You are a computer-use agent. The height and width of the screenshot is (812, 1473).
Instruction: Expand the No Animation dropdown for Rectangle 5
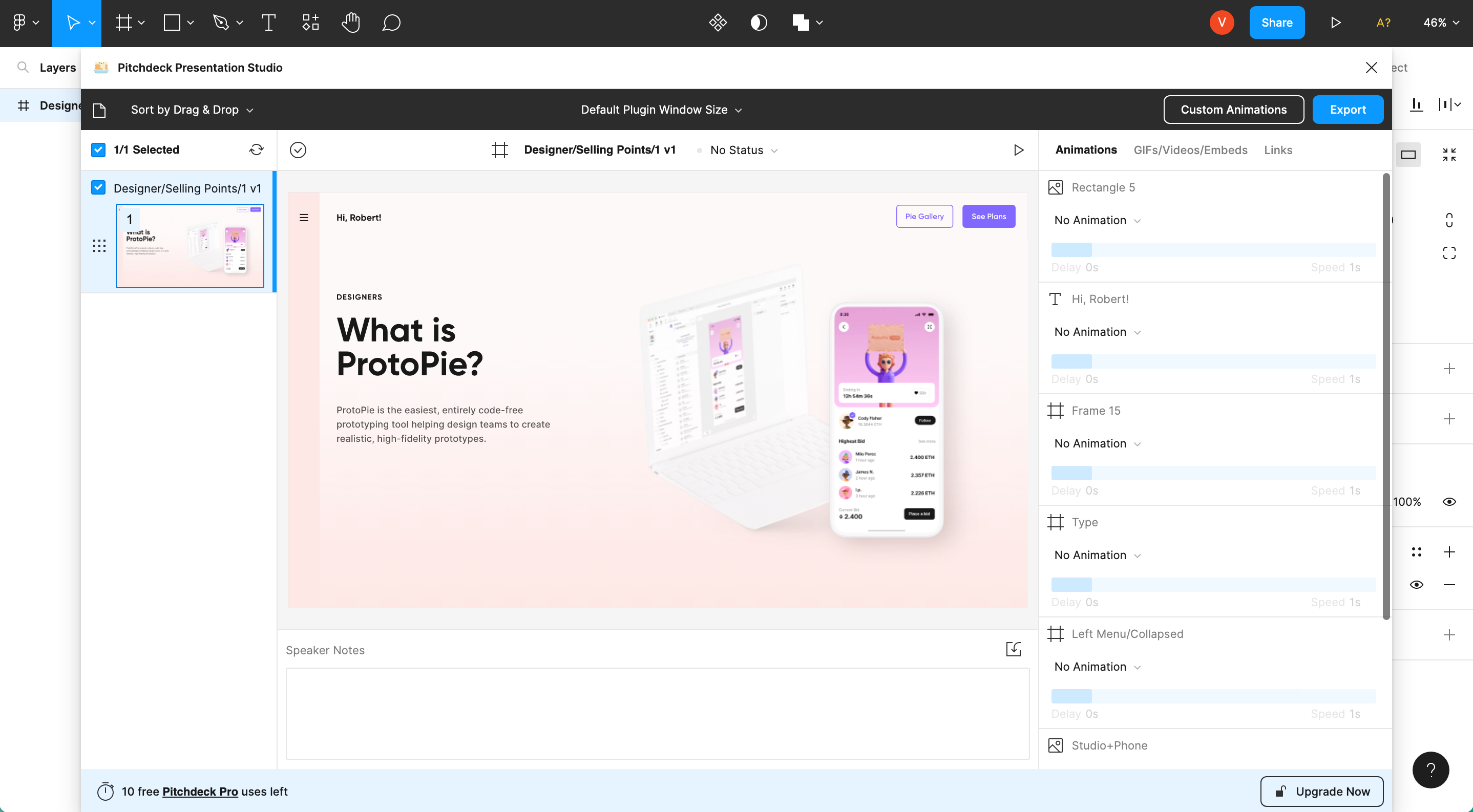tap(1098, 220)
